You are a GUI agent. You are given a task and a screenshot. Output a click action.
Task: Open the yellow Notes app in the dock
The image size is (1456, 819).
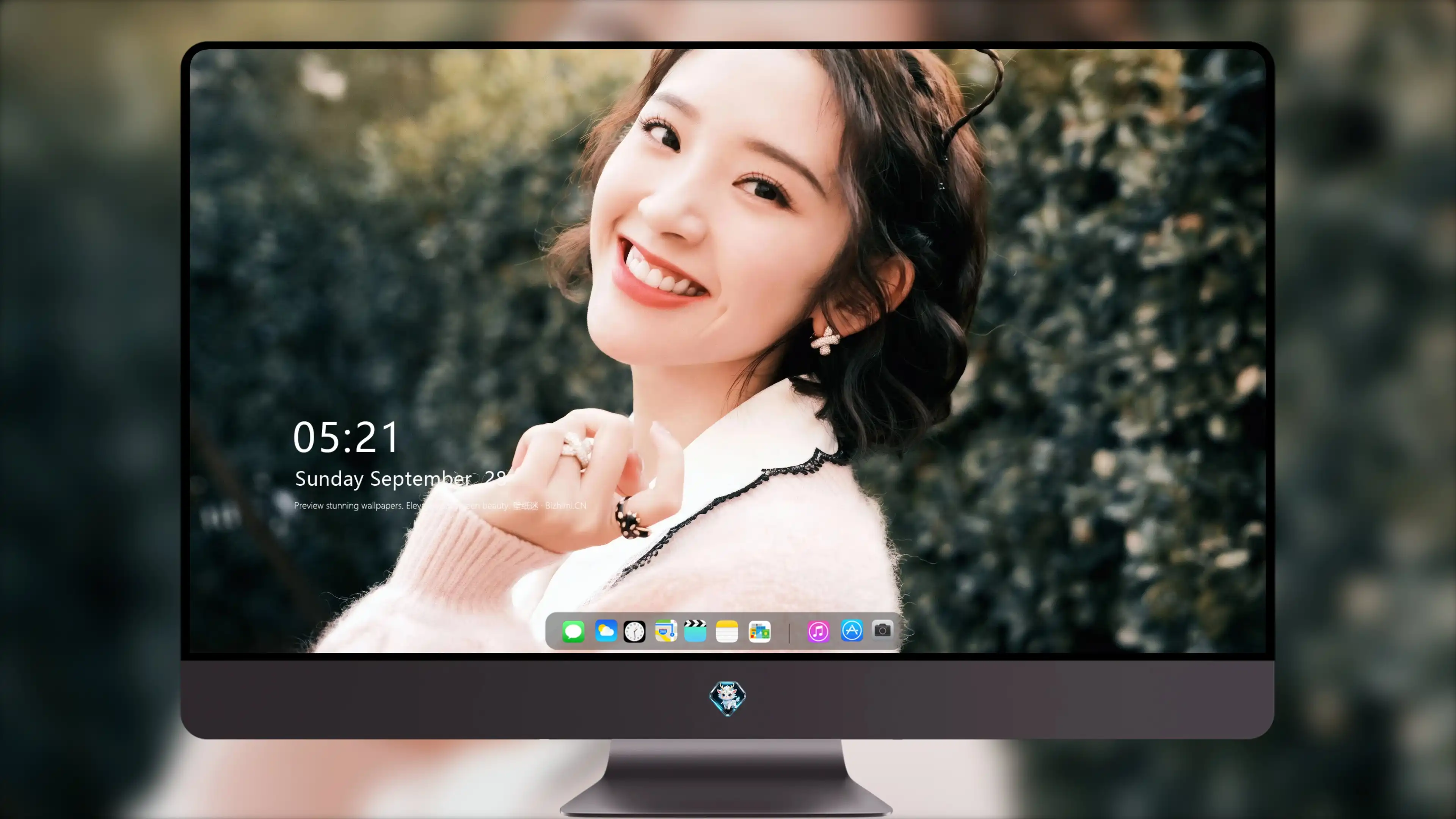tap(727, 631)
